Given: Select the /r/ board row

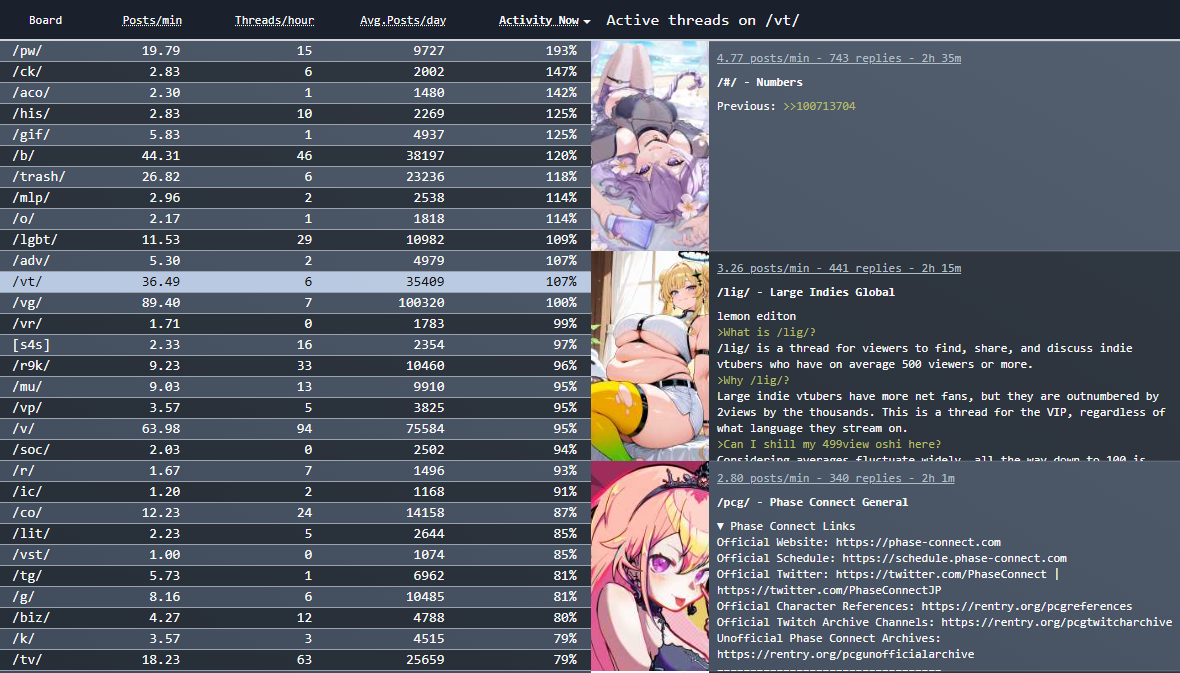Looking at the screenshot, I should pyautogui.click(x=295, y=470).
